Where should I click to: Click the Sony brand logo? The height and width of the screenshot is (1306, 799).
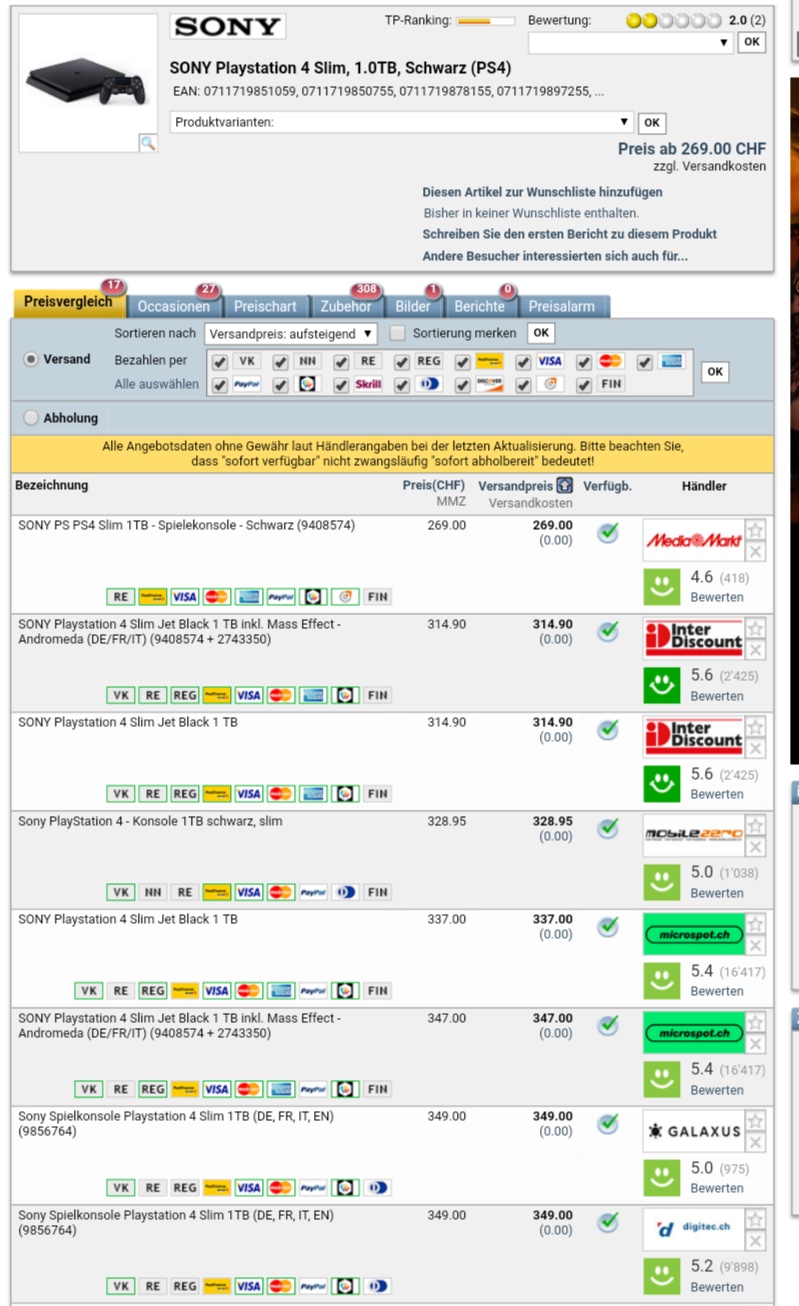pyautogui.click(x=228, y=27)
